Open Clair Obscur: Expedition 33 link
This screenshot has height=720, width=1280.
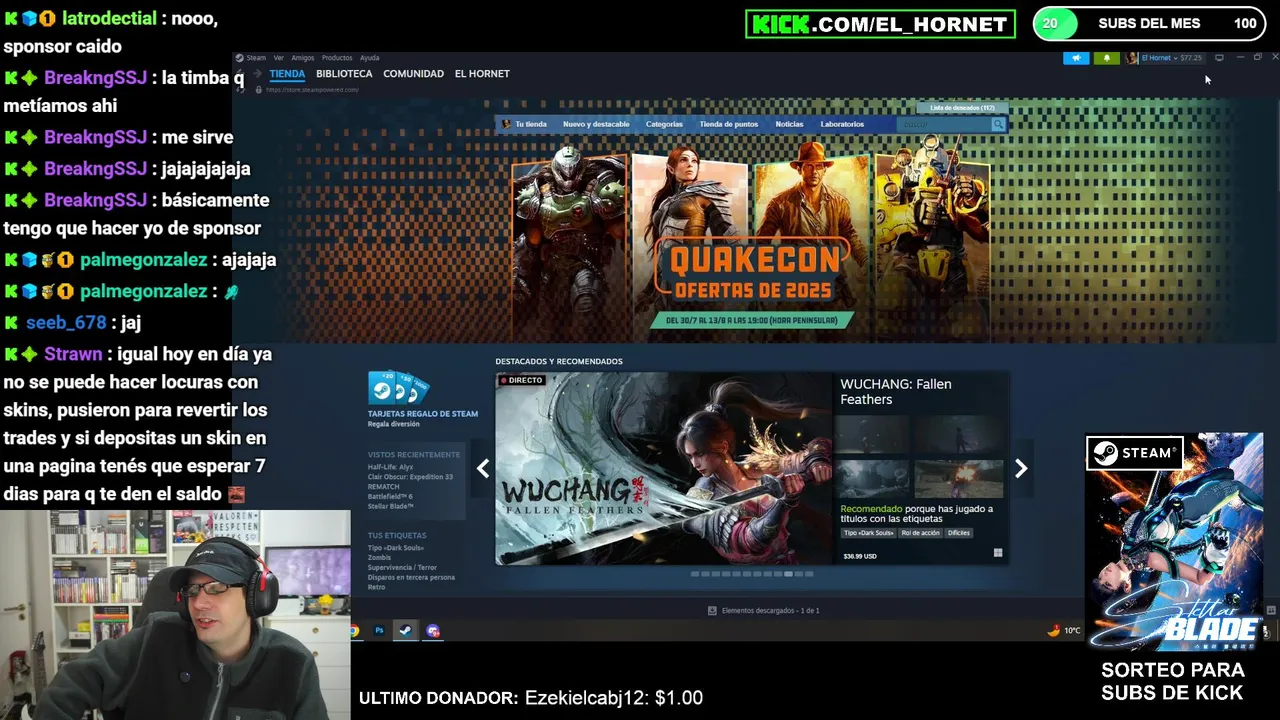[410, 477]
